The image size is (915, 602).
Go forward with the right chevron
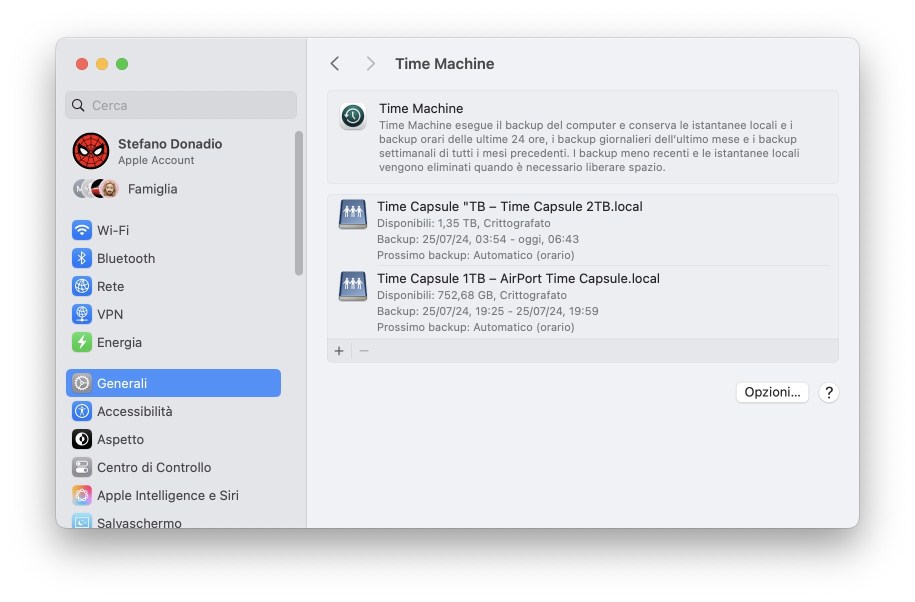[370, 64]
